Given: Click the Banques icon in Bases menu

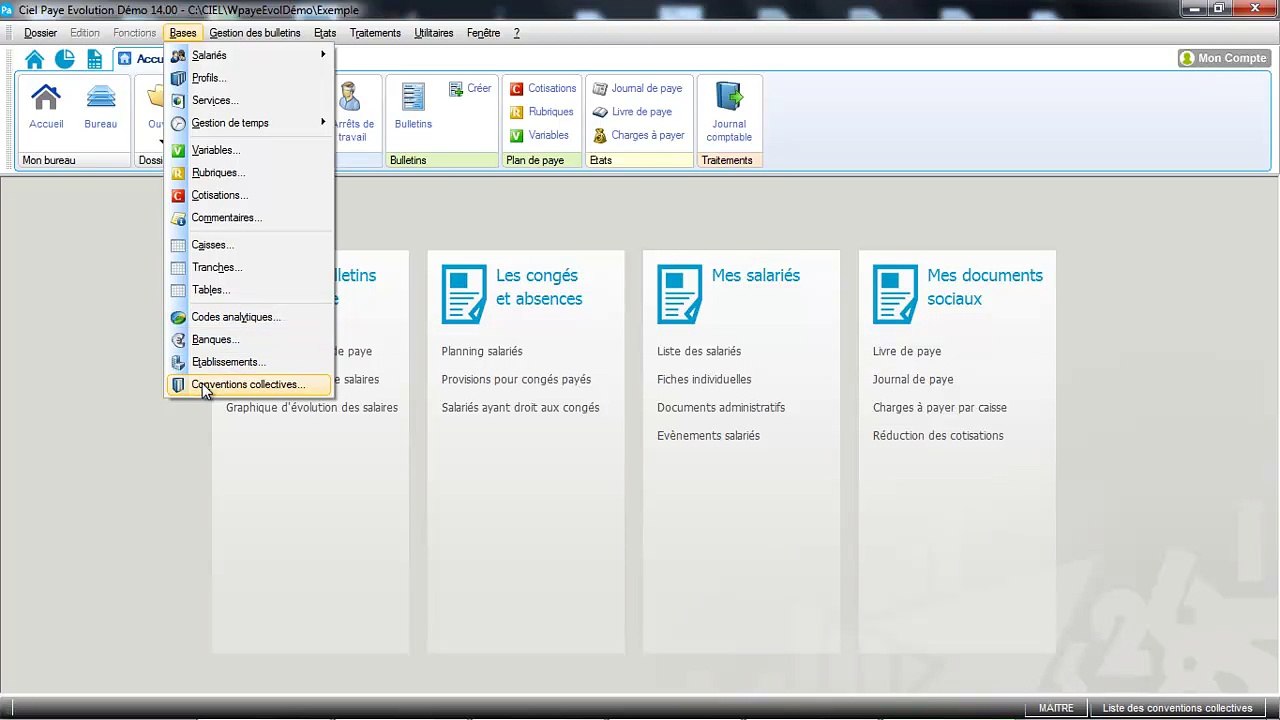Looking at the screenshot, I should coord(178,340).
